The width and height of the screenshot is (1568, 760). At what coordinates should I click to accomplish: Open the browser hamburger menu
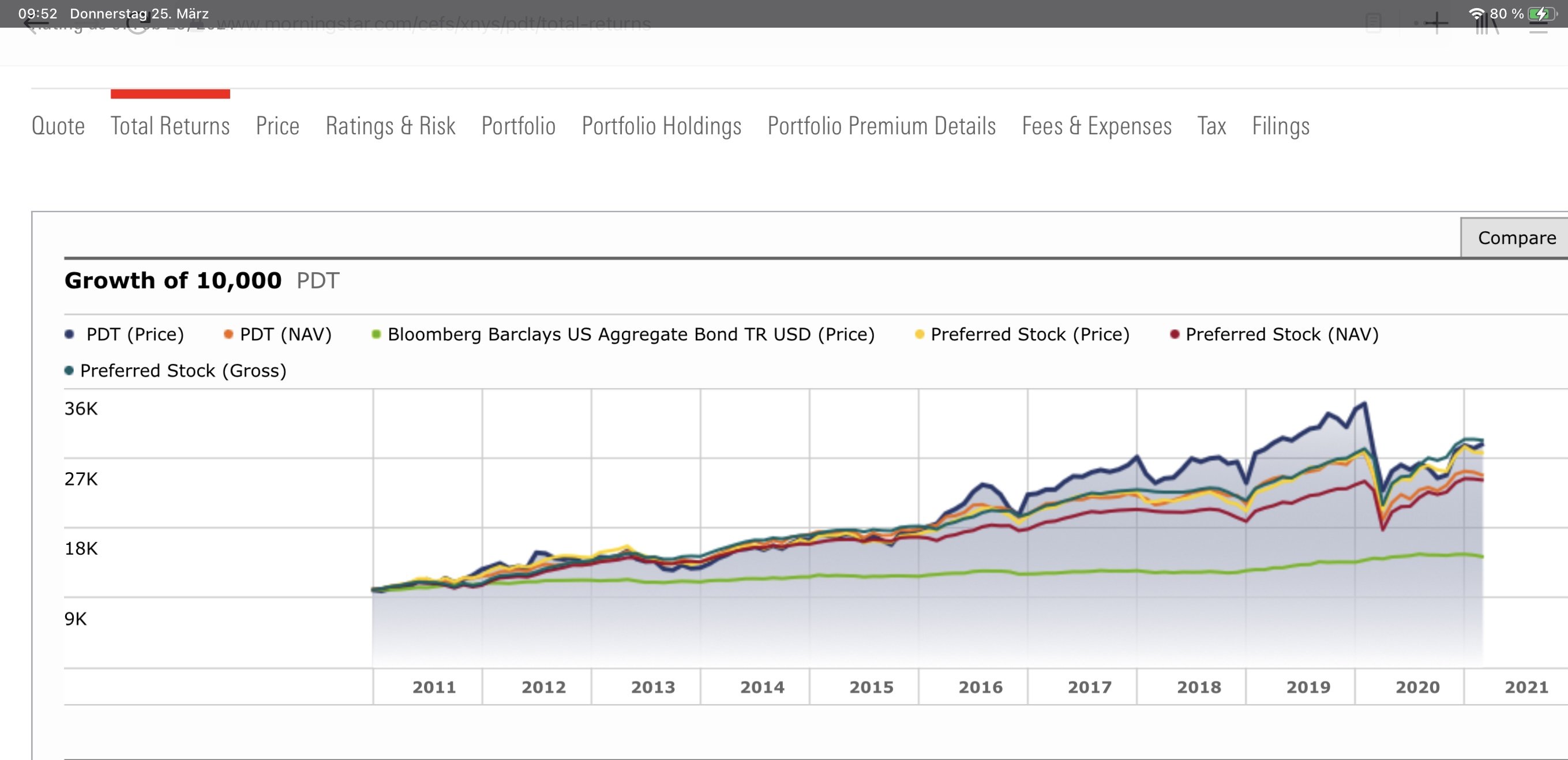1538,25
